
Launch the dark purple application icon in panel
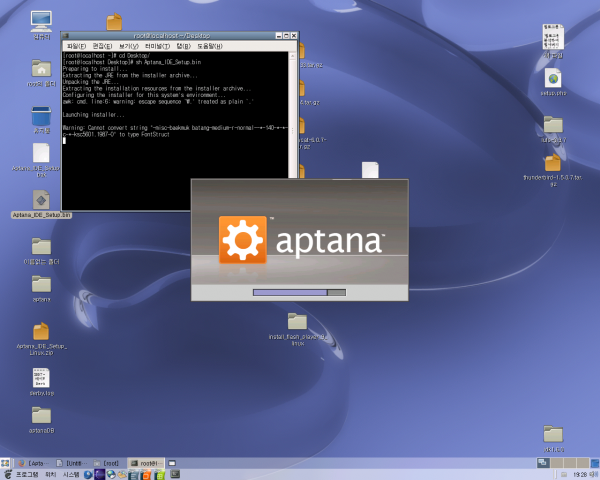[99, 475]
